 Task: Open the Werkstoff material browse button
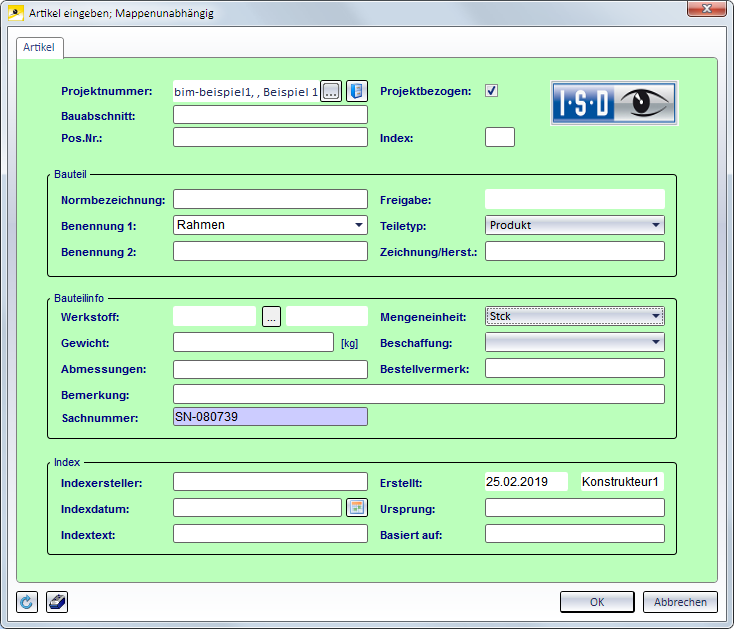click(272, 317)
